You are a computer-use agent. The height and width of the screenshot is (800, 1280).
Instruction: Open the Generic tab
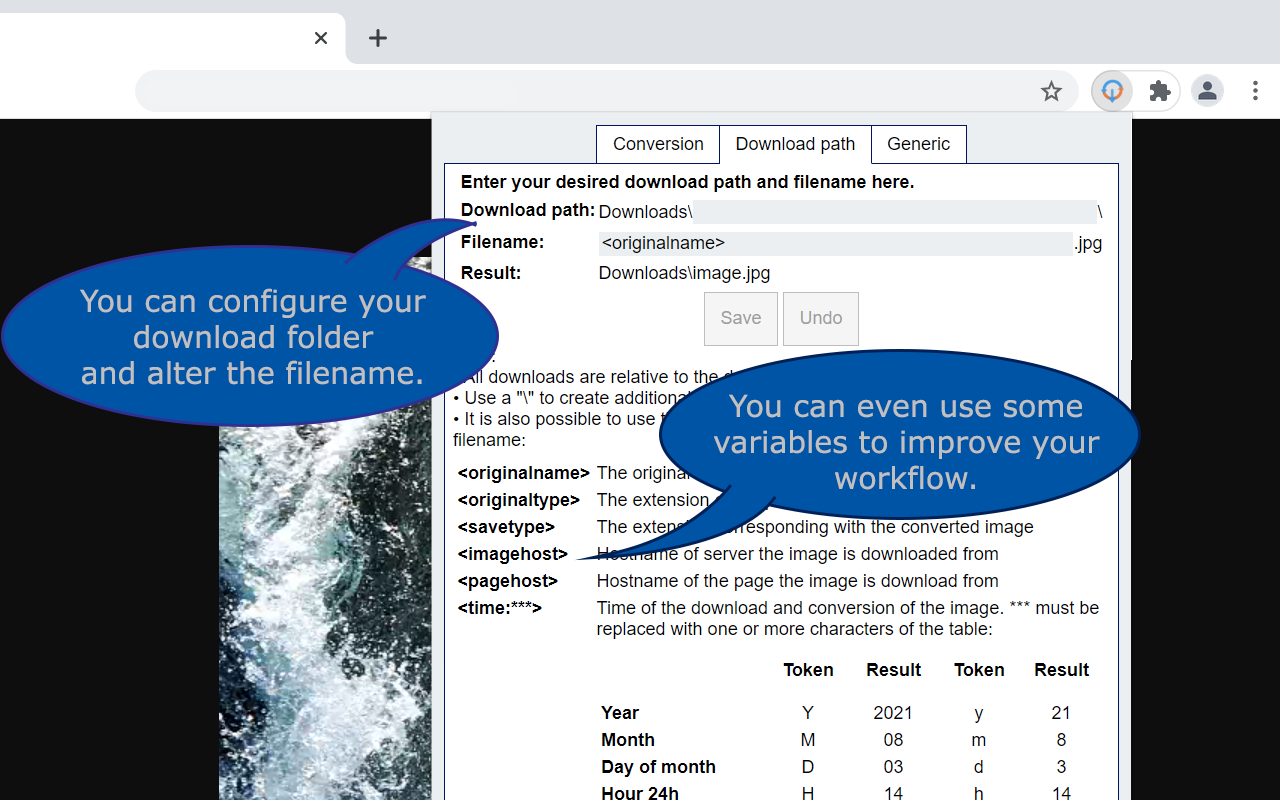point(918,144)
